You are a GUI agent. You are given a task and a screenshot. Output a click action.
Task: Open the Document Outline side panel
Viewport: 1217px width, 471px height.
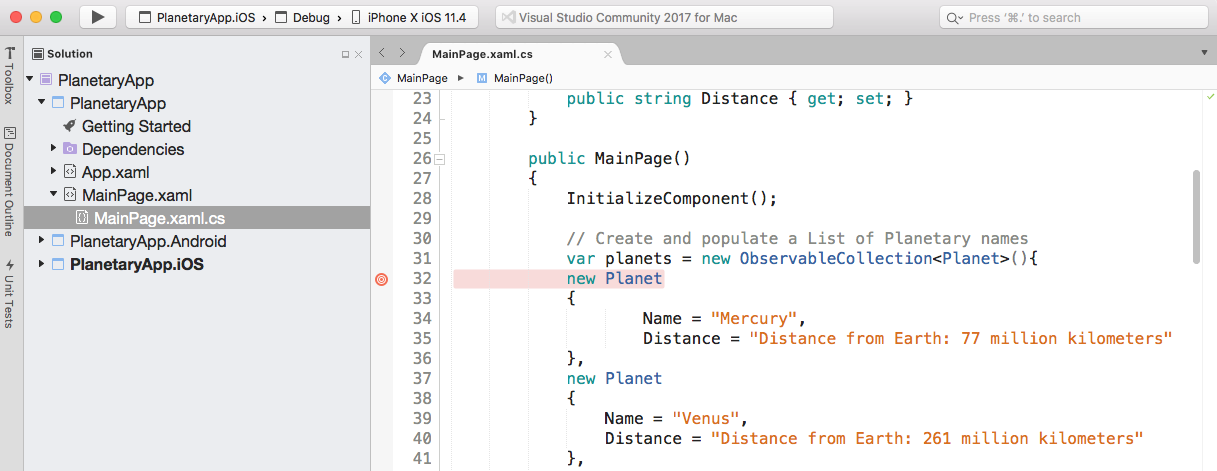point(10,181)
